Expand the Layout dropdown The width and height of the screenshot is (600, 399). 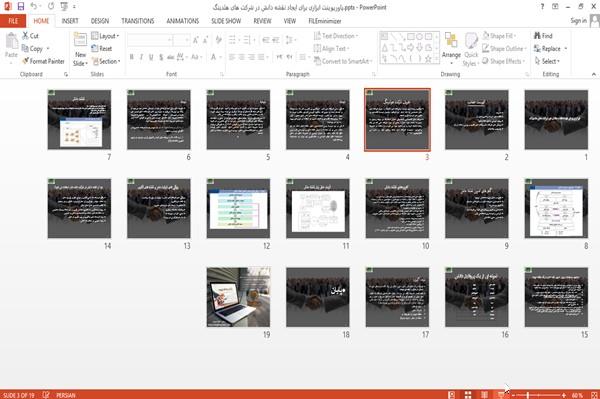[x=105, y=36]
